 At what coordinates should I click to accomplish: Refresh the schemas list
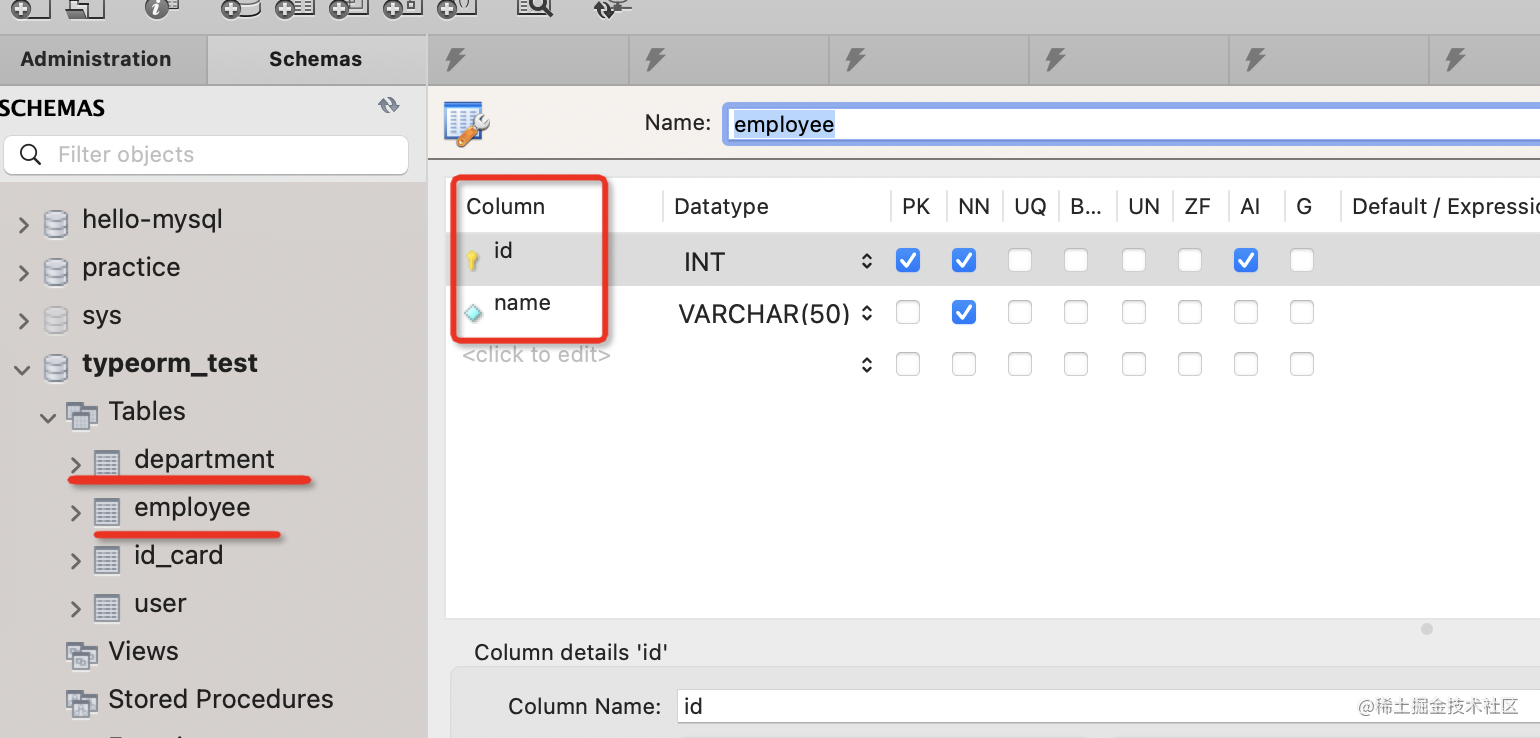[x=389, y=106]
